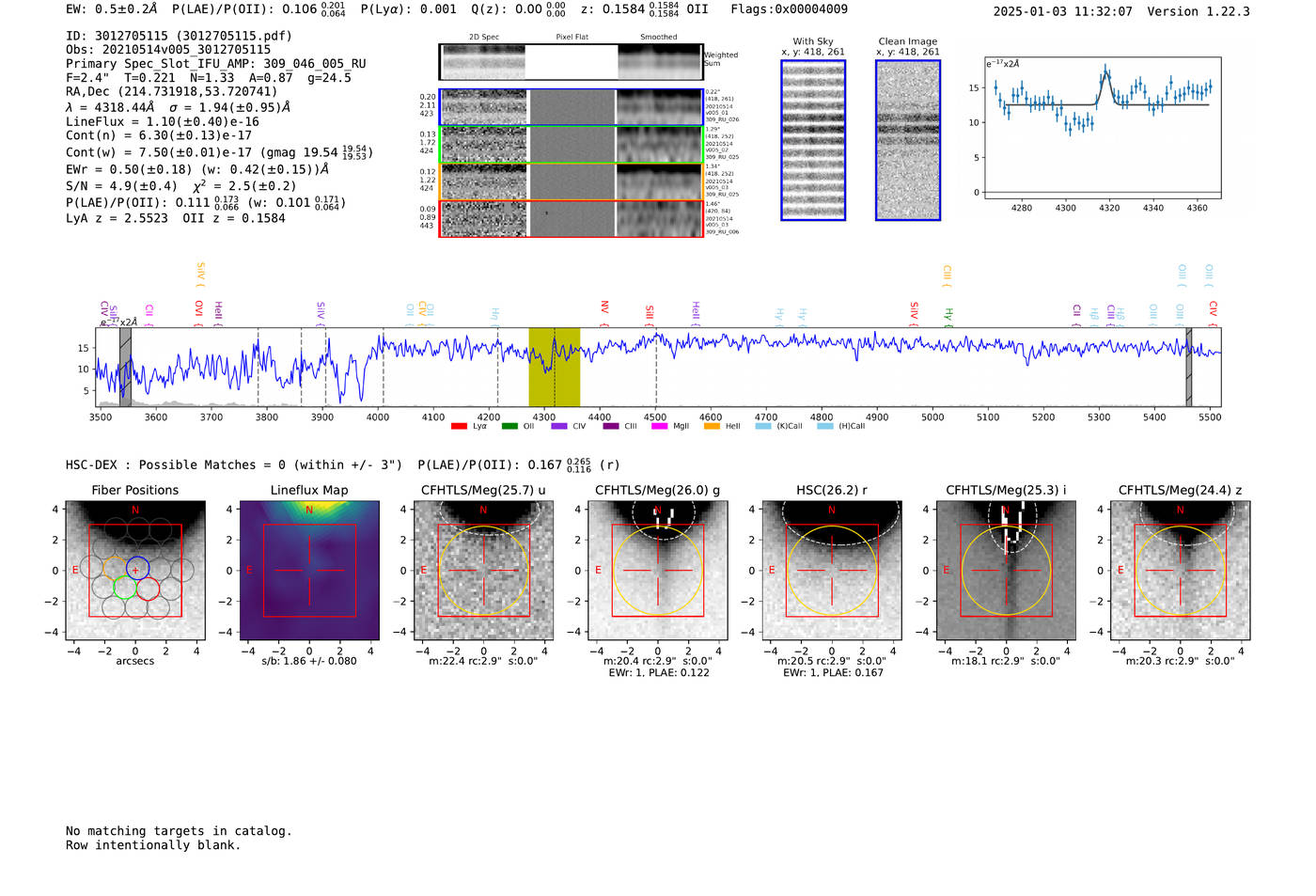The image size is (1316, 896).
Task: Click the yellow highlighted band in the spectrum
Action: point(555,367)
